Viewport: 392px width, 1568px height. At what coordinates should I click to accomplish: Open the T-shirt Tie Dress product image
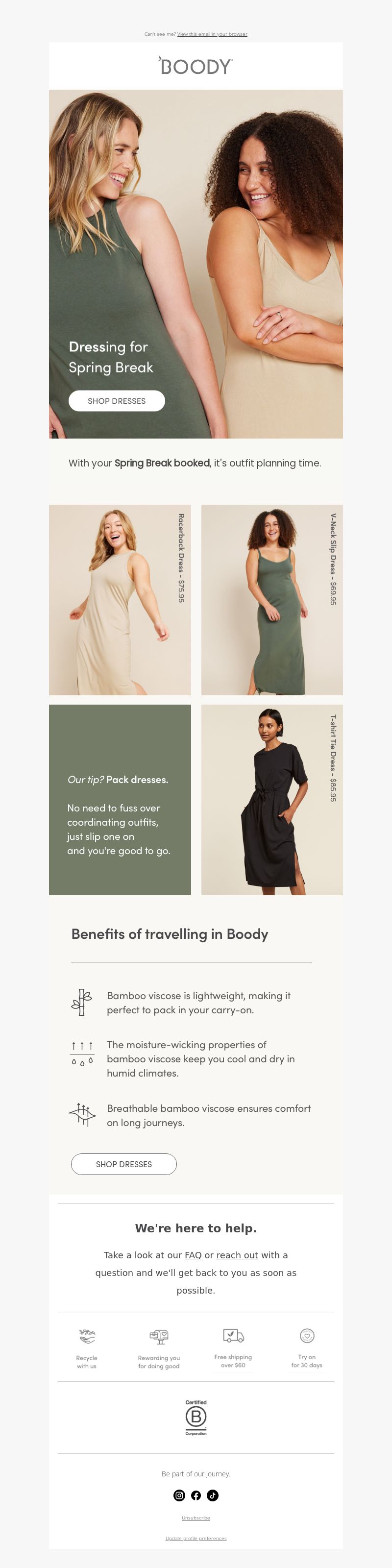272,799
